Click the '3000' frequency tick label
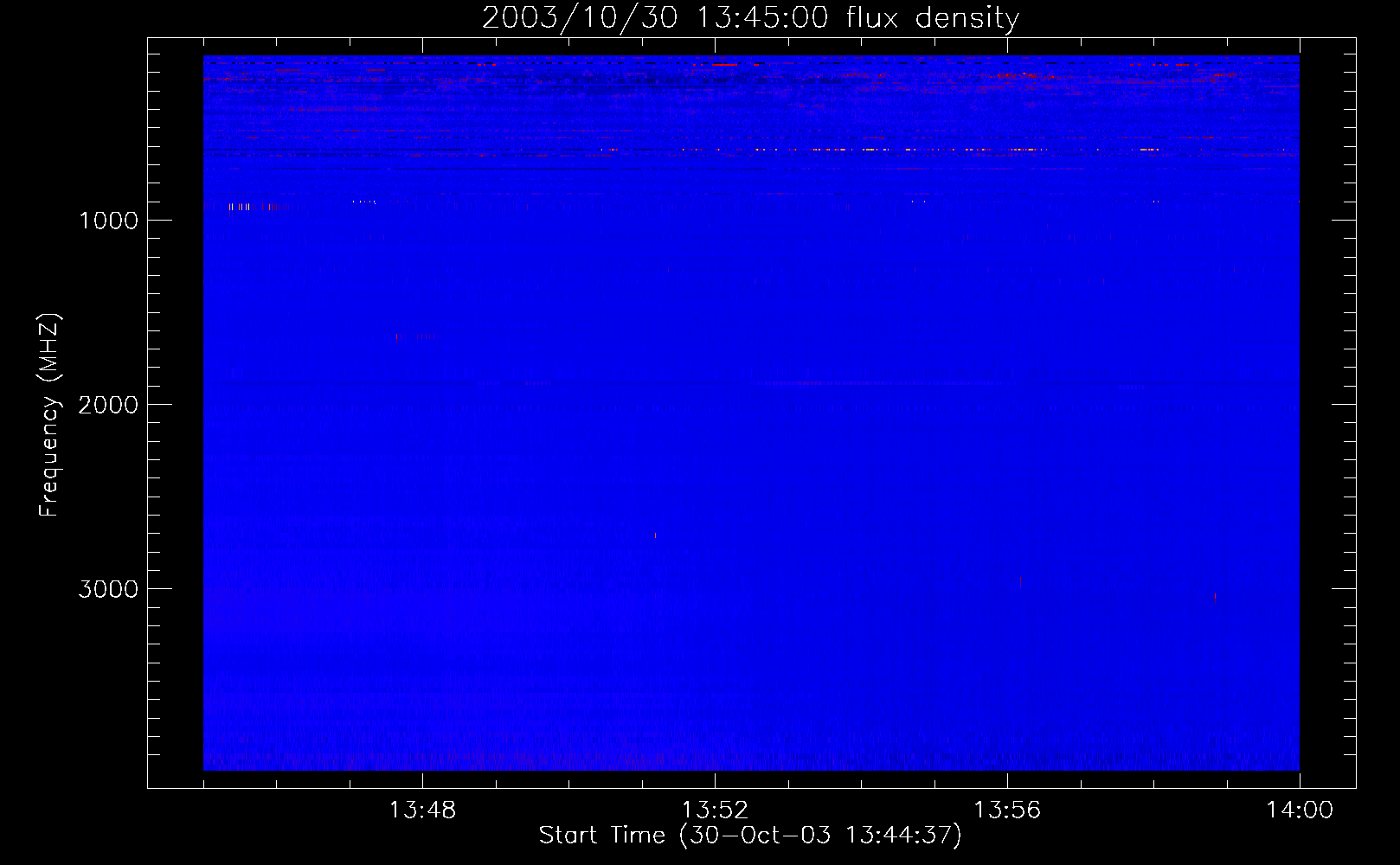 pyautogui.click(x=108, y=589)
